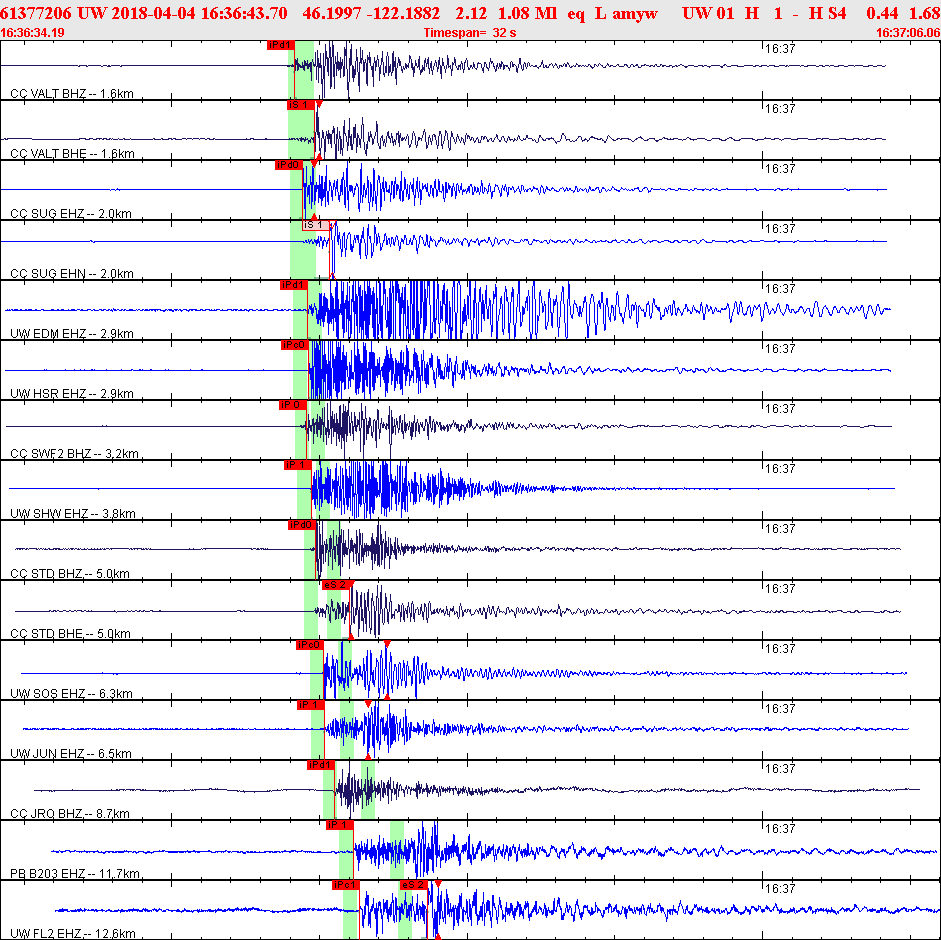Viewport: 941px width, 940px height.
Task: Click the 16:37 time label on EDM trace
Action: click(x=779, y=289)
